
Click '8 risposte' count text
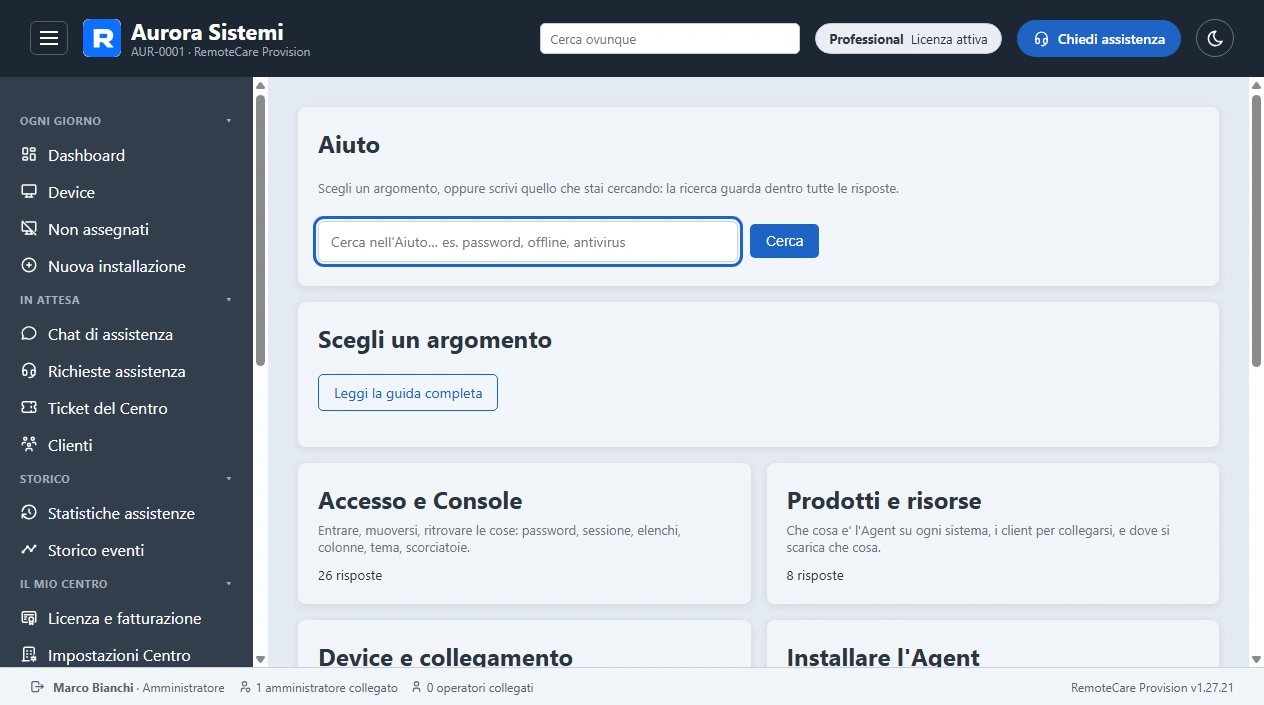(x=815, y=575)
